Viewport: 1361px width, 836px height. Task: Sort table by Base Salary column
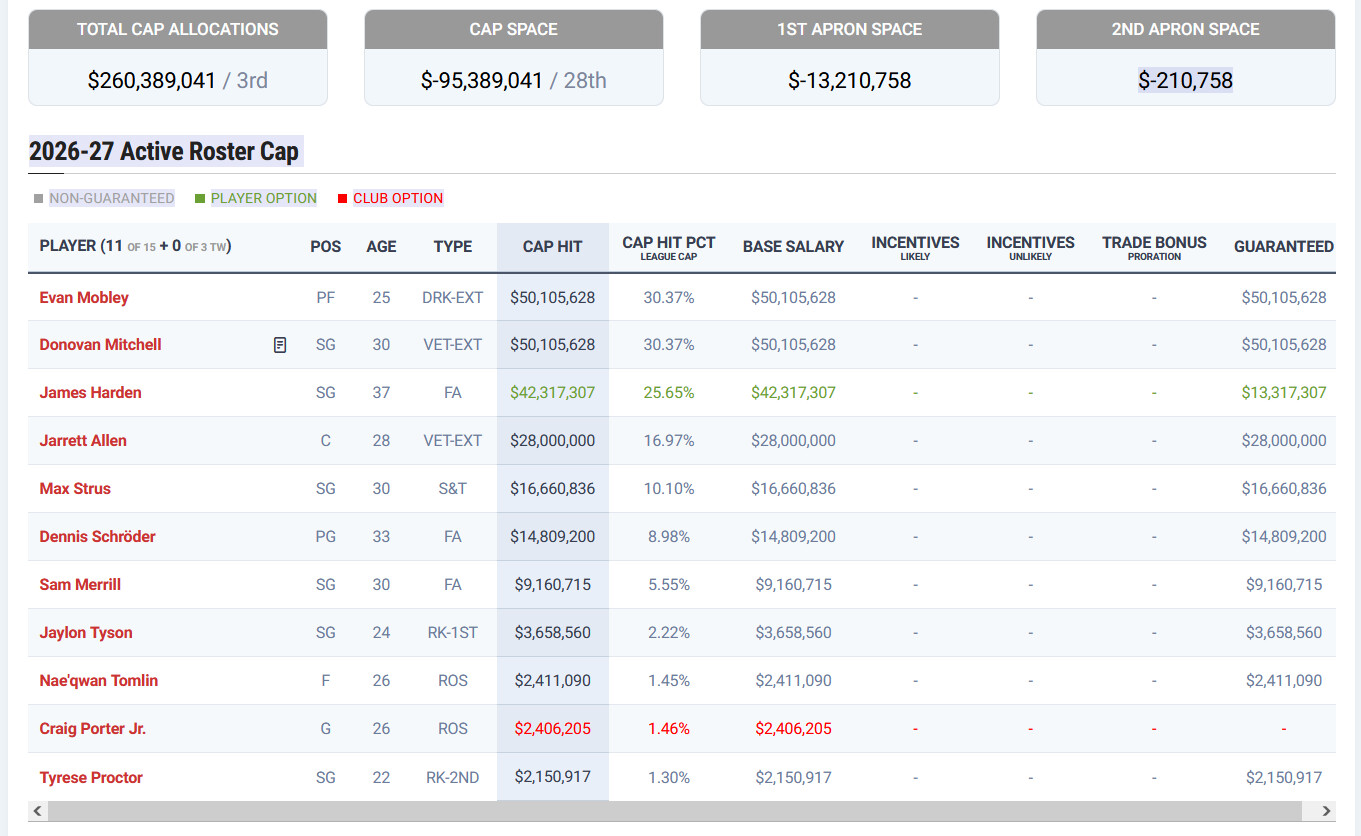(793, 246)
